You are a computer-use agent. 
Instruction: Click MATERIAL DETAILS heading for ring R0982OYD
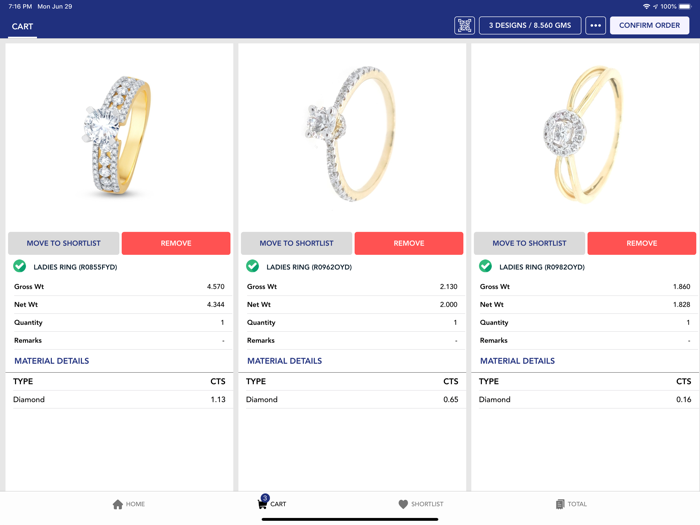[517, 361]
